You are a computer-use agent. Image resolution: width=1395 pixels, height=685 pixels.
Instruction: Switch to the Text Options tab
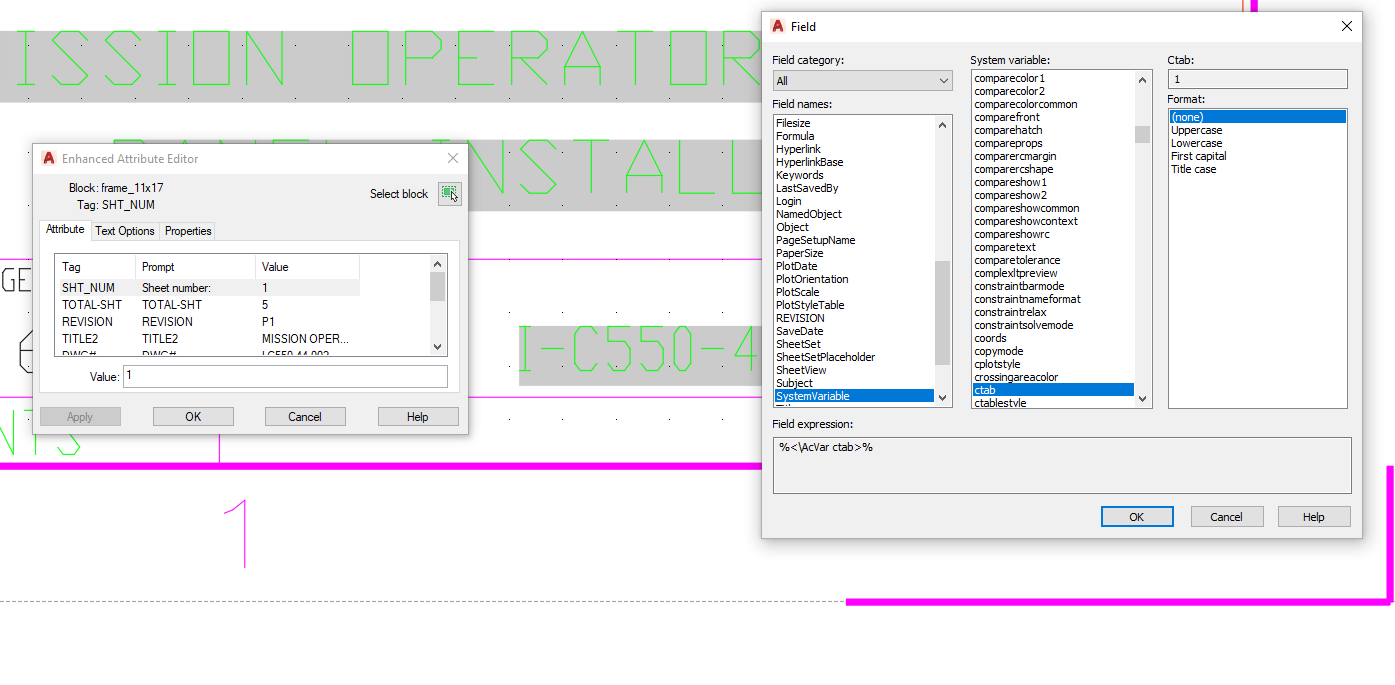[x=124, y=230]
